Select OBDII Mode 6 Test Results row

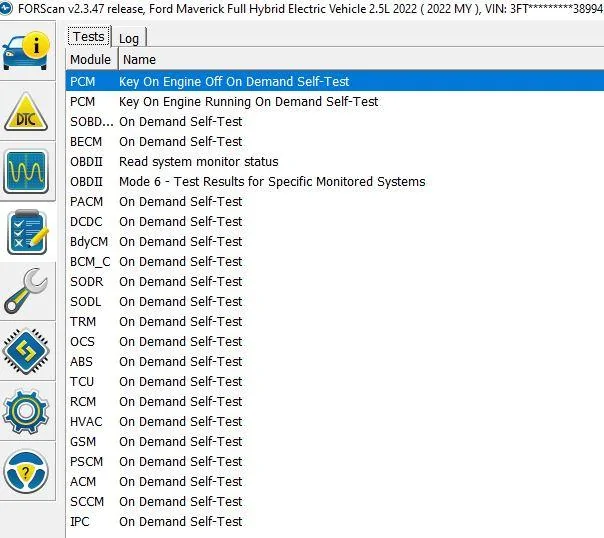[x=335, y=182]
